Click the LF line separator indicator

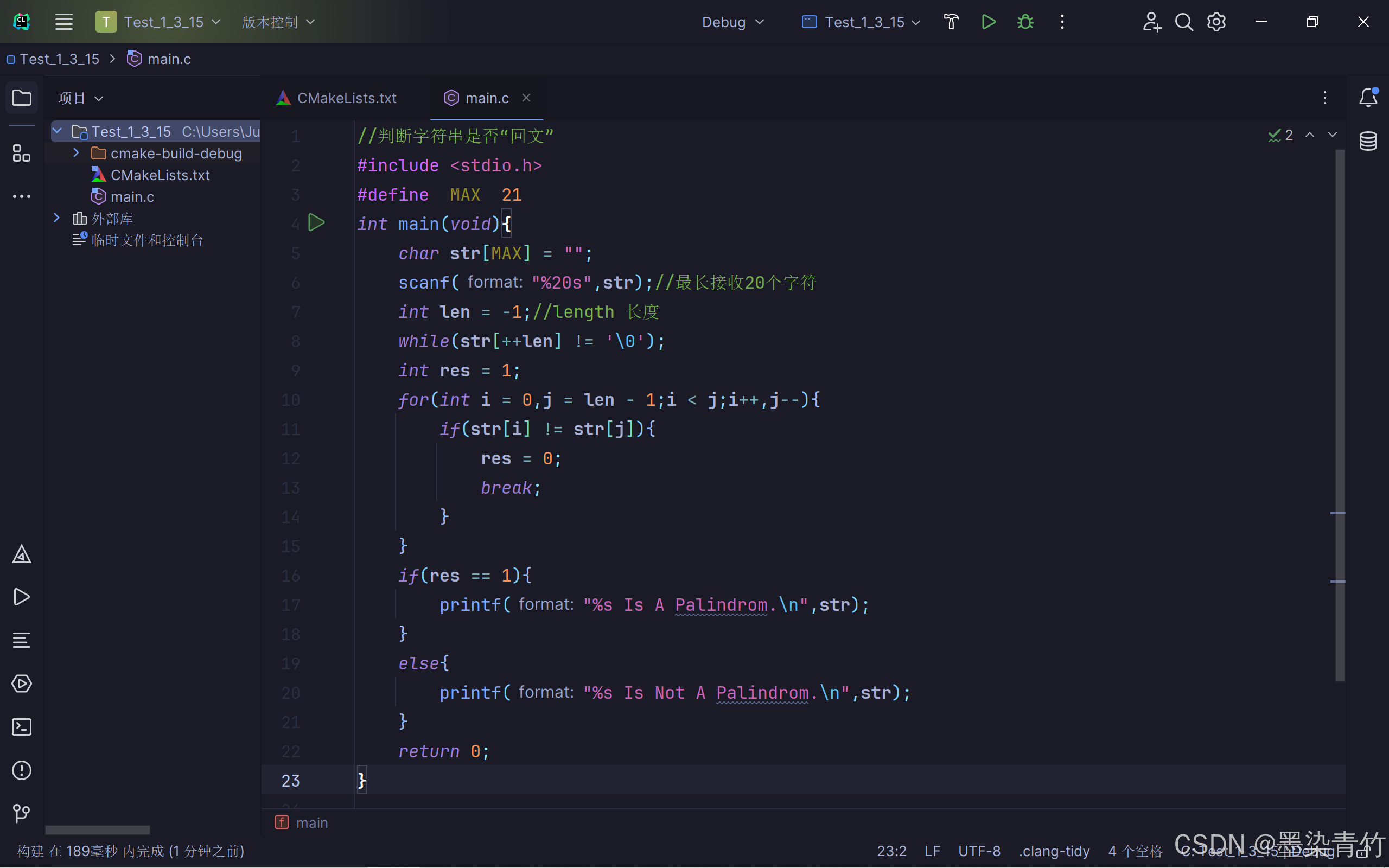pyautogui.click(x=932, y=851)
